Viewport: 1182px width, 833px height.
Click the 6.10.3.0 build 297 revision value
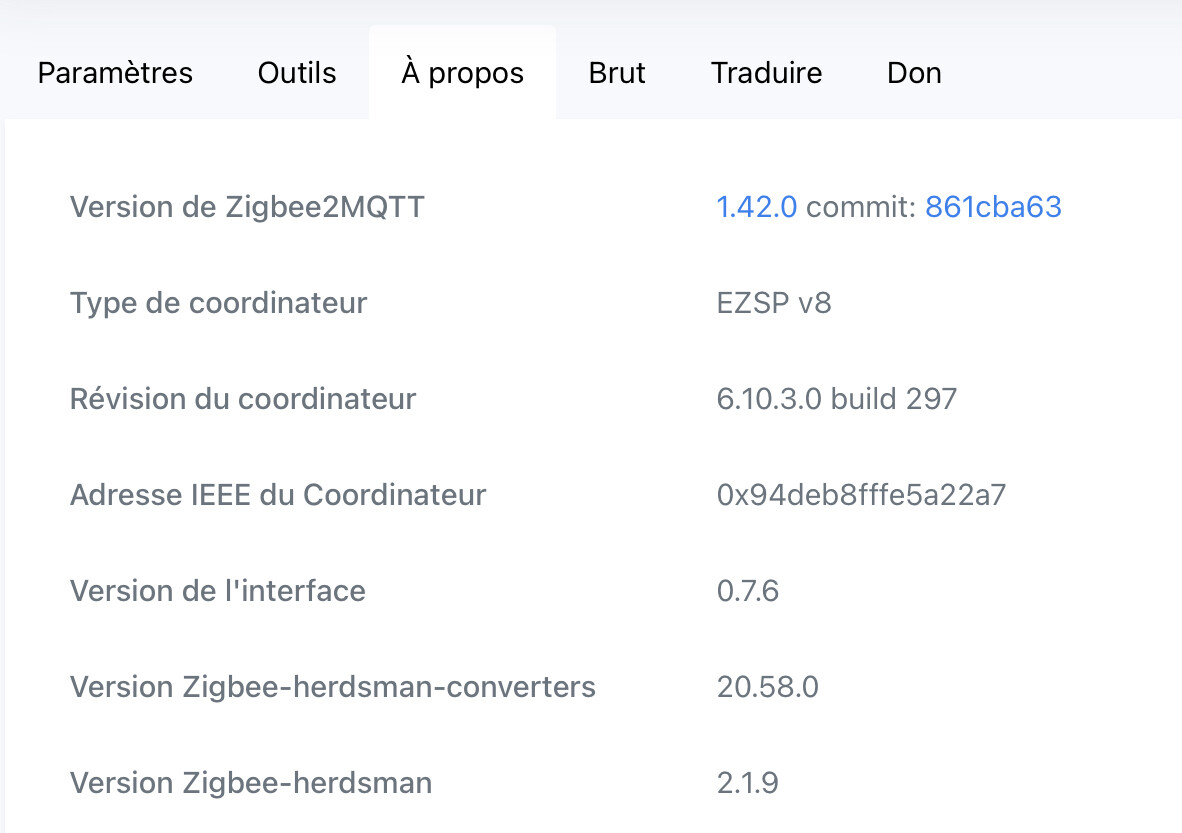tap(837, 399)
